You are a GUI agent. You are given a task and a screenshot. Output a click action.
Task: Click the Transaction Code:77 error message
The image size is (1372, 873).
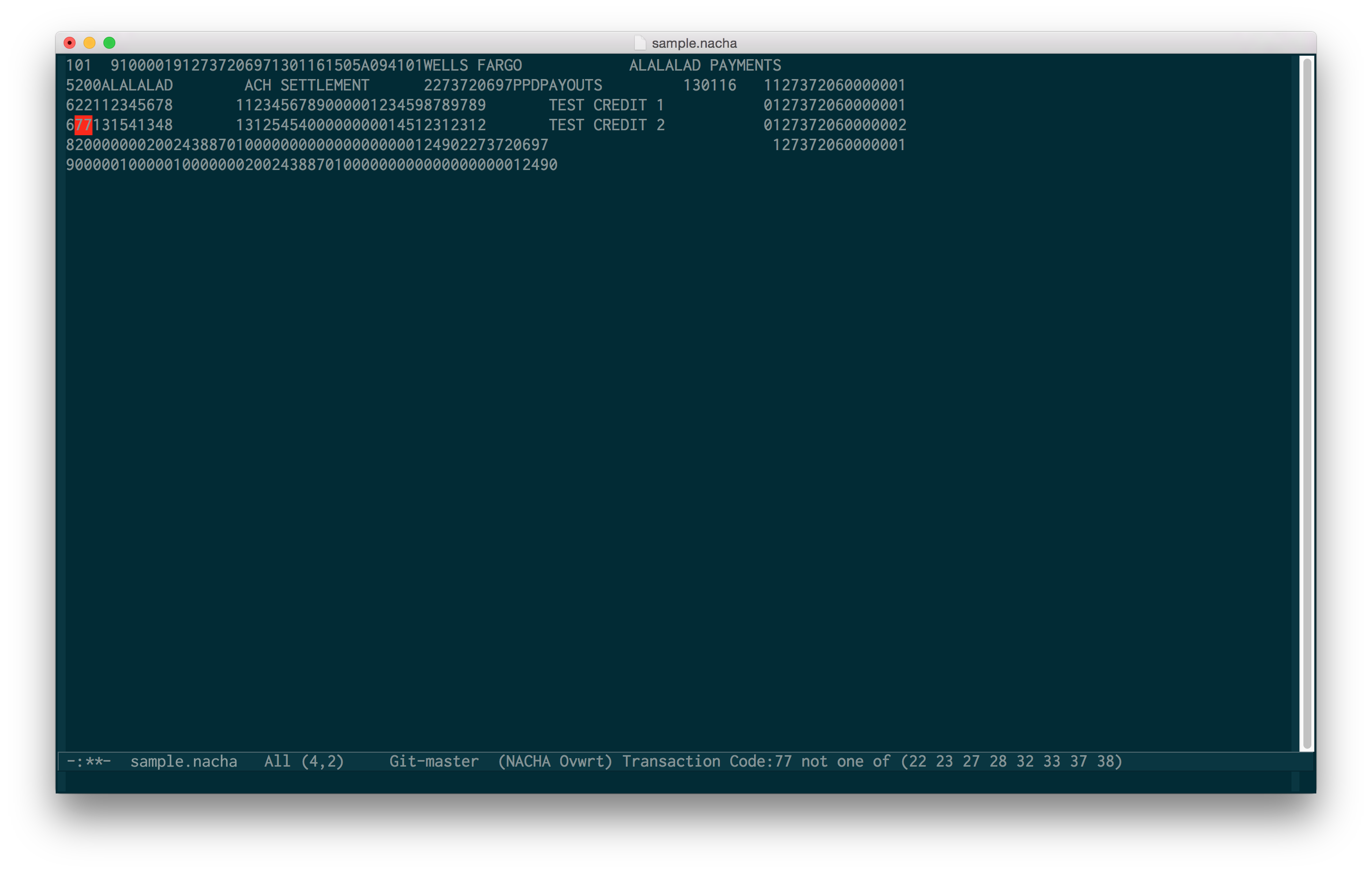tap(871, 761)
